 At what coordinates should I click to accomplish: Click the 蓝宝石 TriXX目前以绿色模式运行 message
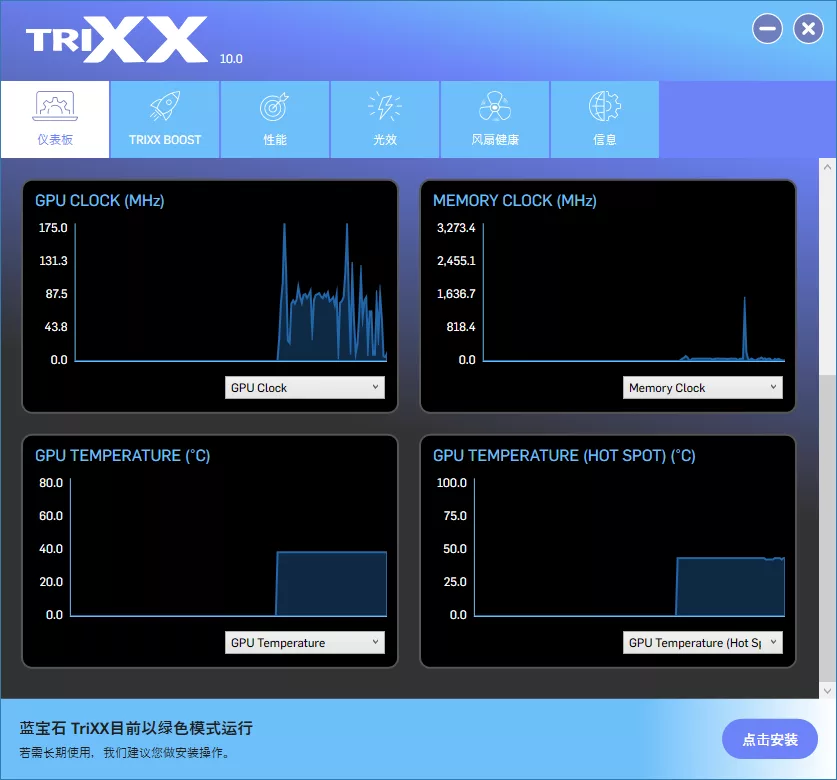pyautogui.click(x=136, y=728)
